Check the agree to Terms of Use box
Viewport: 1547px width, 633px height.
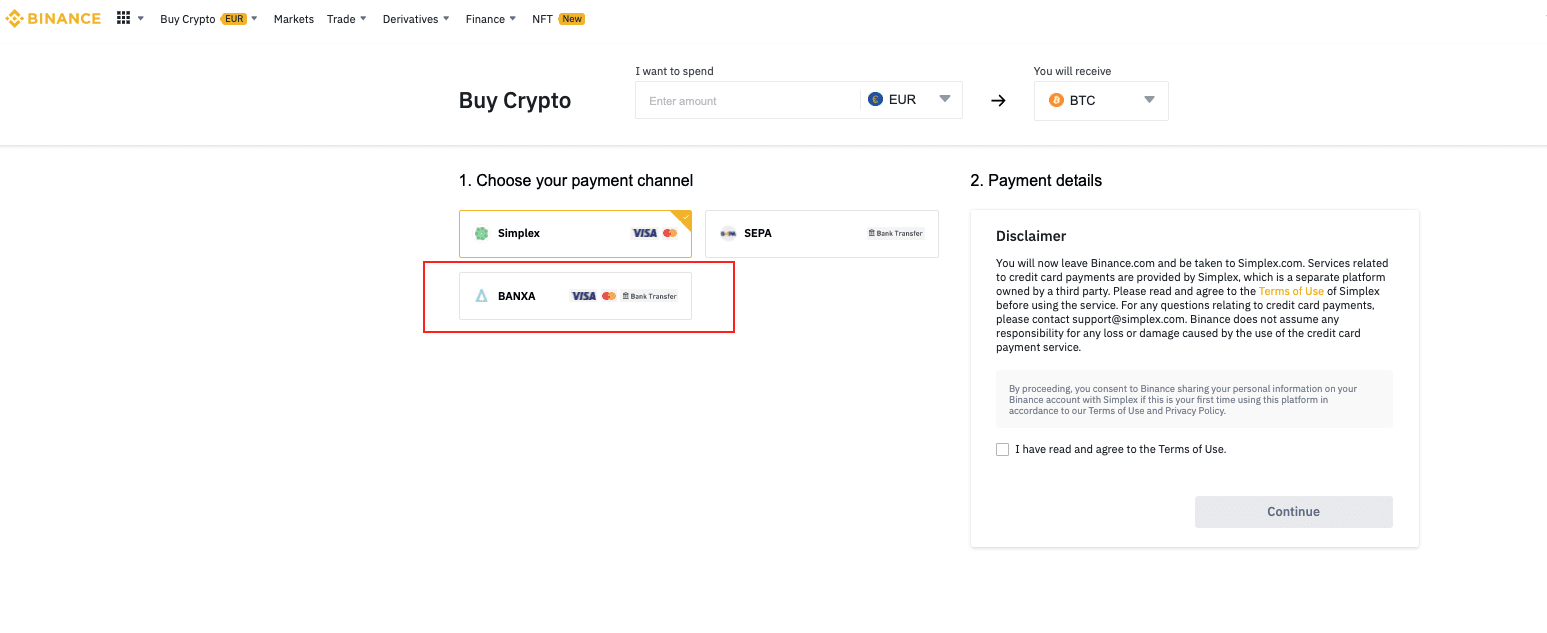click(x=1002, y=449)
